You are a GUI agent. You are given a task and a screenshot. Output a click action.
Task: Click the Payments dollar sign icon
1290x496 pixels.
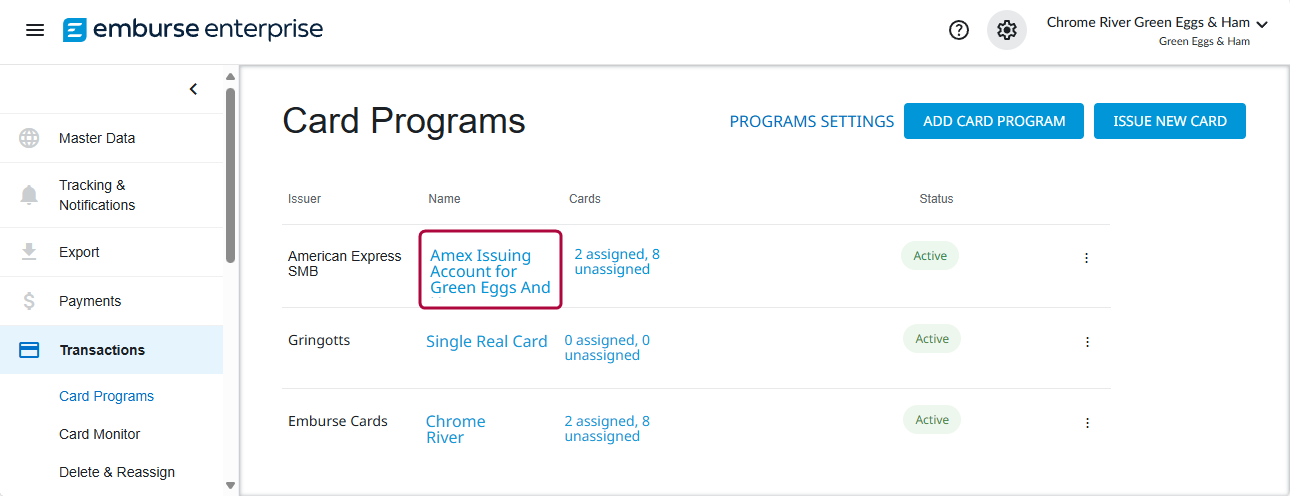[30, 301]
